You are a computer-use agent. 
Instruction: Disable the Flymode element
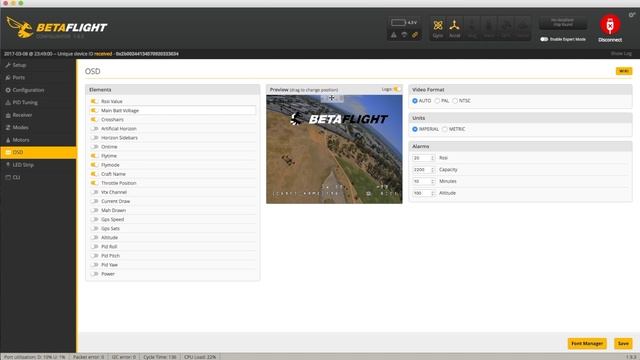click(94, 165)
